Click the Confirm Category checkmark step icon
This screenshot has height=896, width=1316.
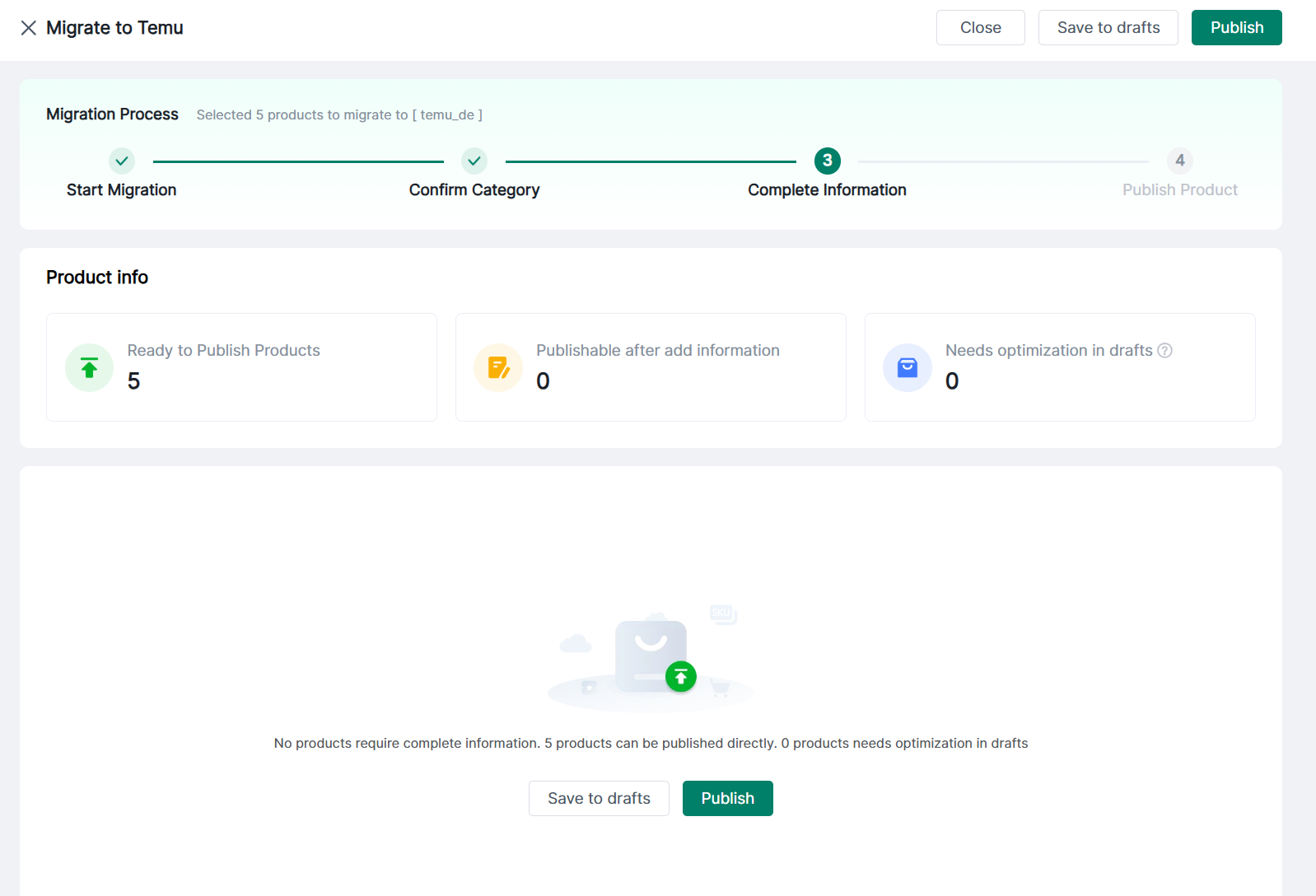point(474,161)
